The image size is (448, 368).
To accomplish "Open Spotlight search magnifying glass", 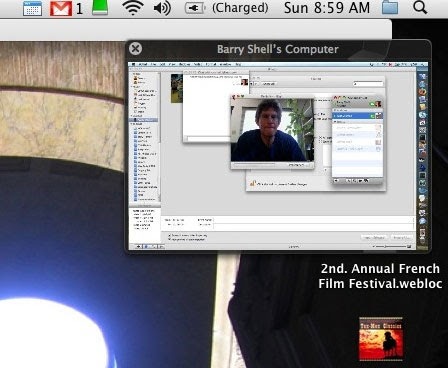I will 420,7.
